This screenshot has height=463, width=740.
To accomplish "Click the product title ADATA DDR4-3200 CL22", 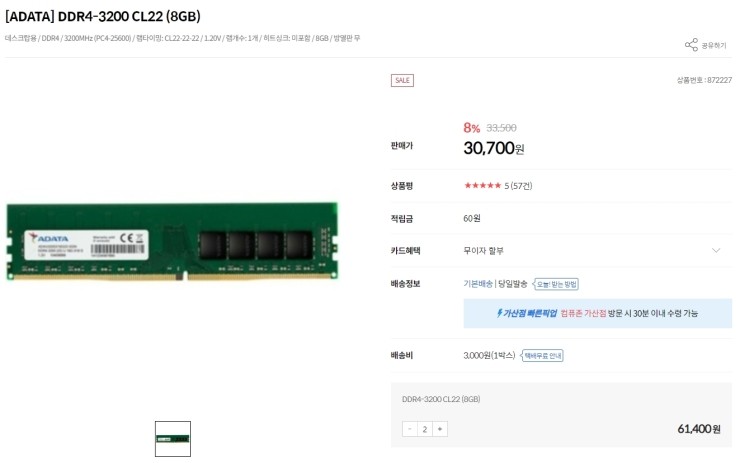I will point(103,16).
